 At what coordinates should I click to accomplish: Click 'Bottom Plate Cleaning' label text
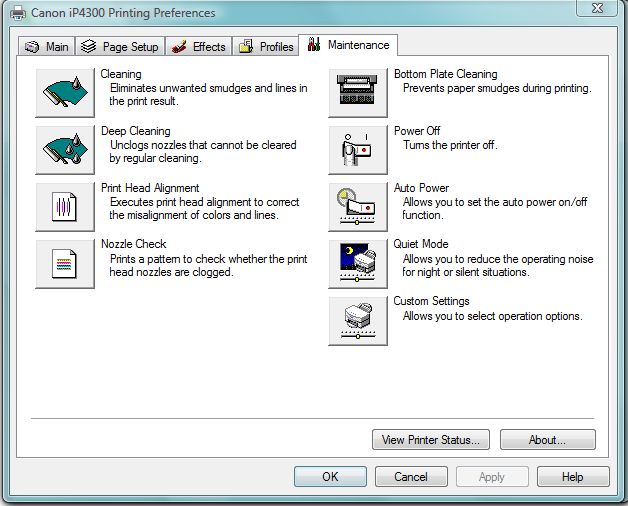[446, 74]
